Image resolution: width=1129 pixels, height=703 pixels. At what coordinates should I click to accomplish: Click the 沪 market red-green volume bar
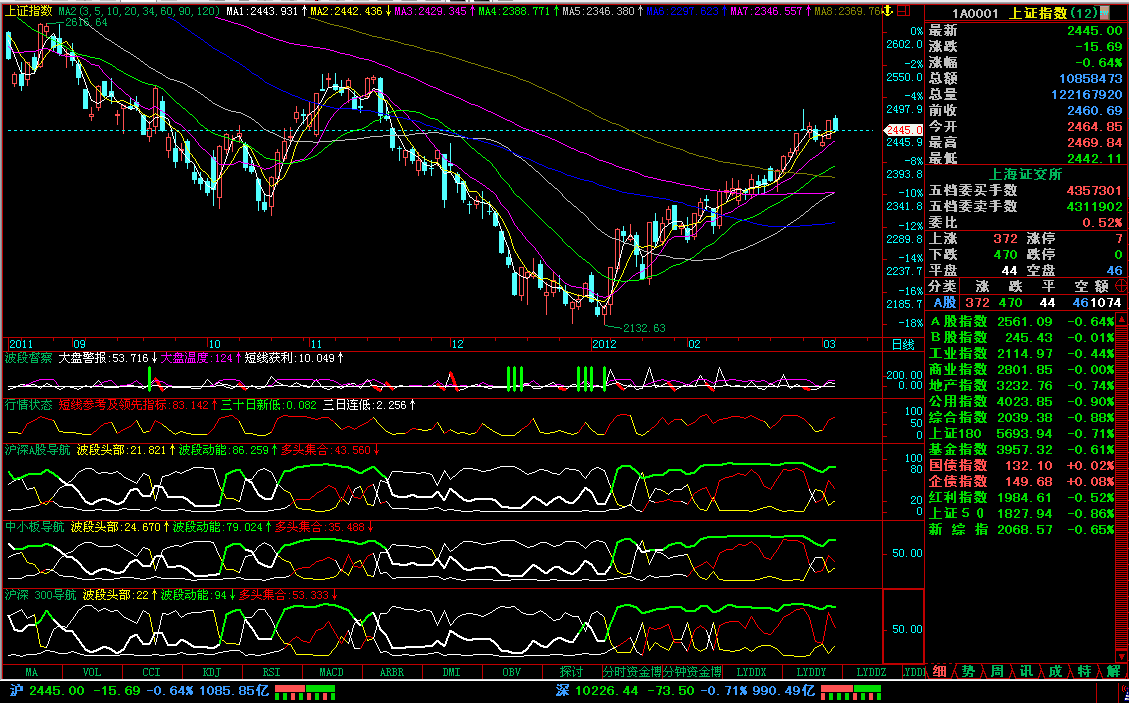(x=305, y=691)
